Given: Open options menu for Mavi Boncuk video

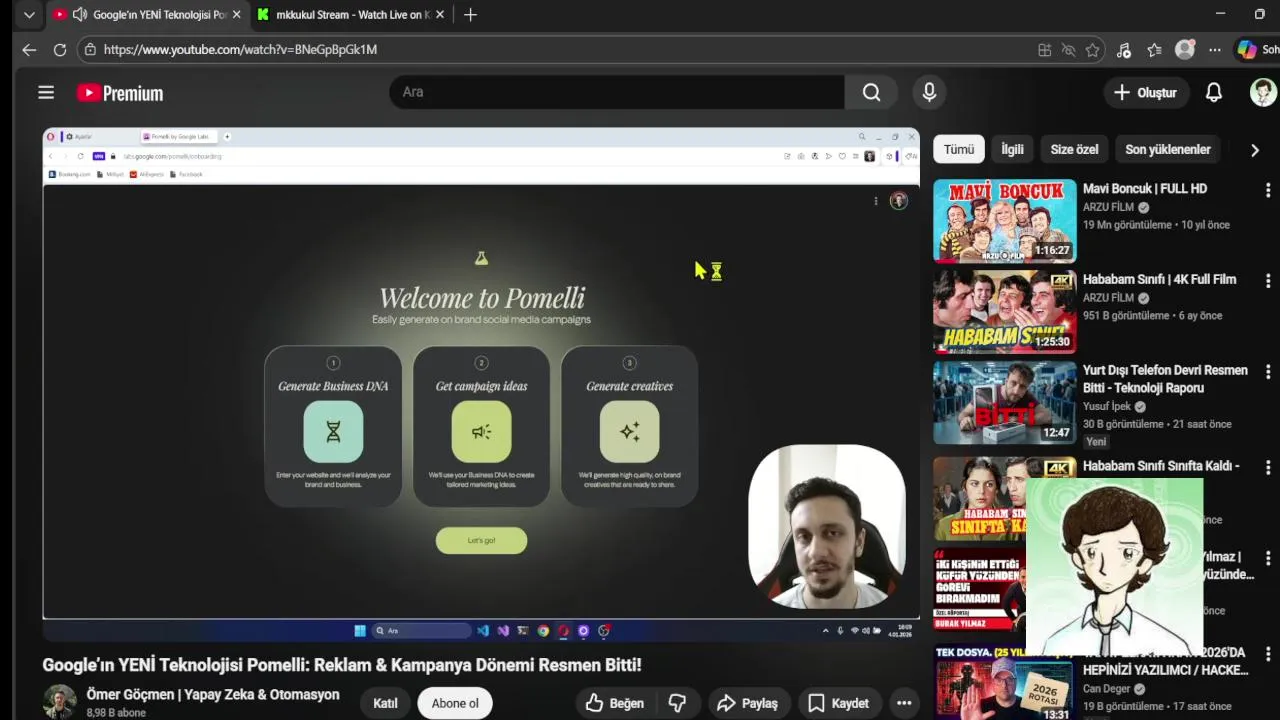Looking at the screenshot, I should [x=1268, y=190].
